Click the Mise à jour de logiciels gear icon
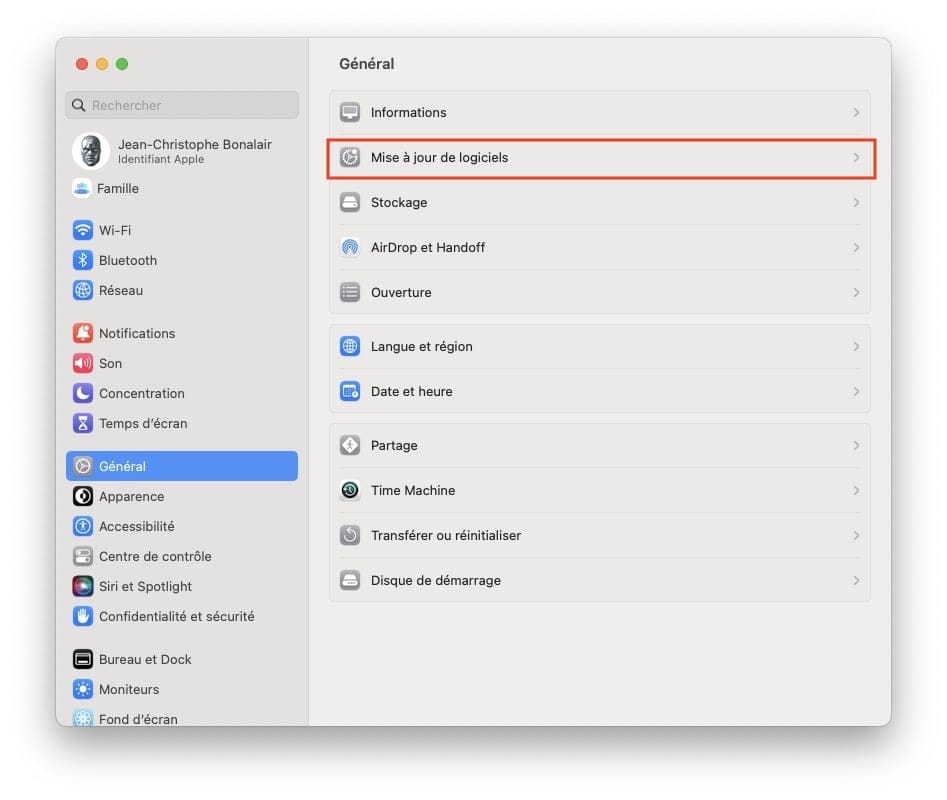The image size is (947, 800). [x=350, y=158]
